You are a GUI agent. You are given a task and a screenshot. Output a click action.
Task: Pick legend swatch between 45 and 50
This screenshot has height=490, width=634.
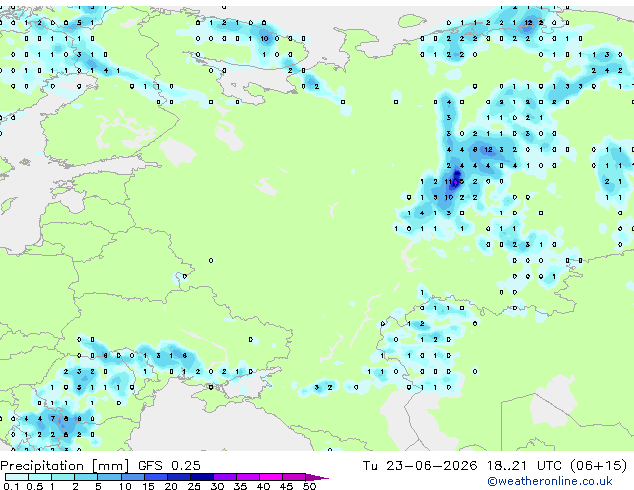(x=294, y=477)
